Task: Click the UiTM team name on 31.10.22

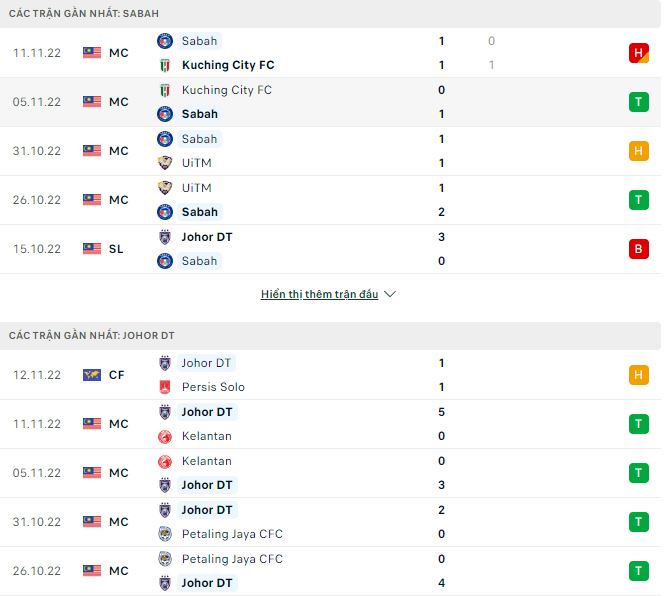Action: pyautogui.click(x=196, y=163)
